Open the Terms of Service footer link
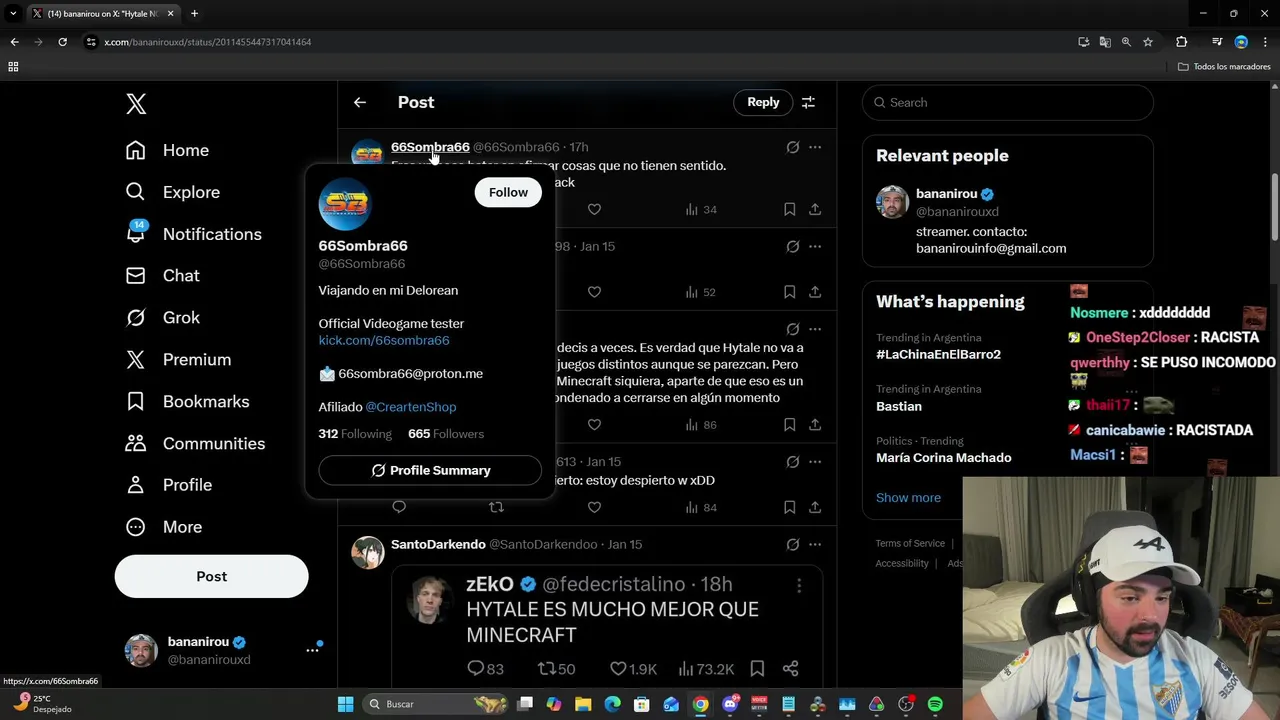 (910, 543)
